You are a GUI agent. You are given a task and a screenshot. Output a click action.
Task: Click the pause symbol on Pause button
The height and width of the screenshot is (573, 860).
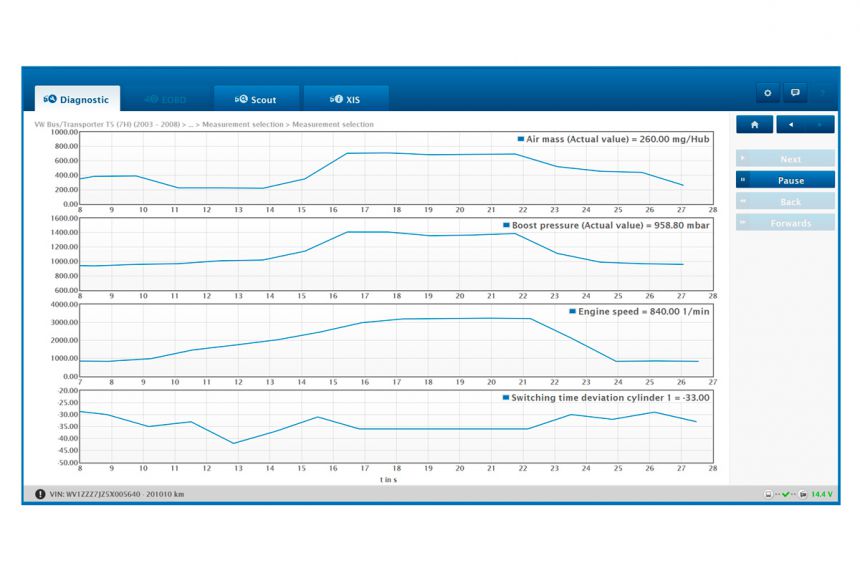(743, 180)
